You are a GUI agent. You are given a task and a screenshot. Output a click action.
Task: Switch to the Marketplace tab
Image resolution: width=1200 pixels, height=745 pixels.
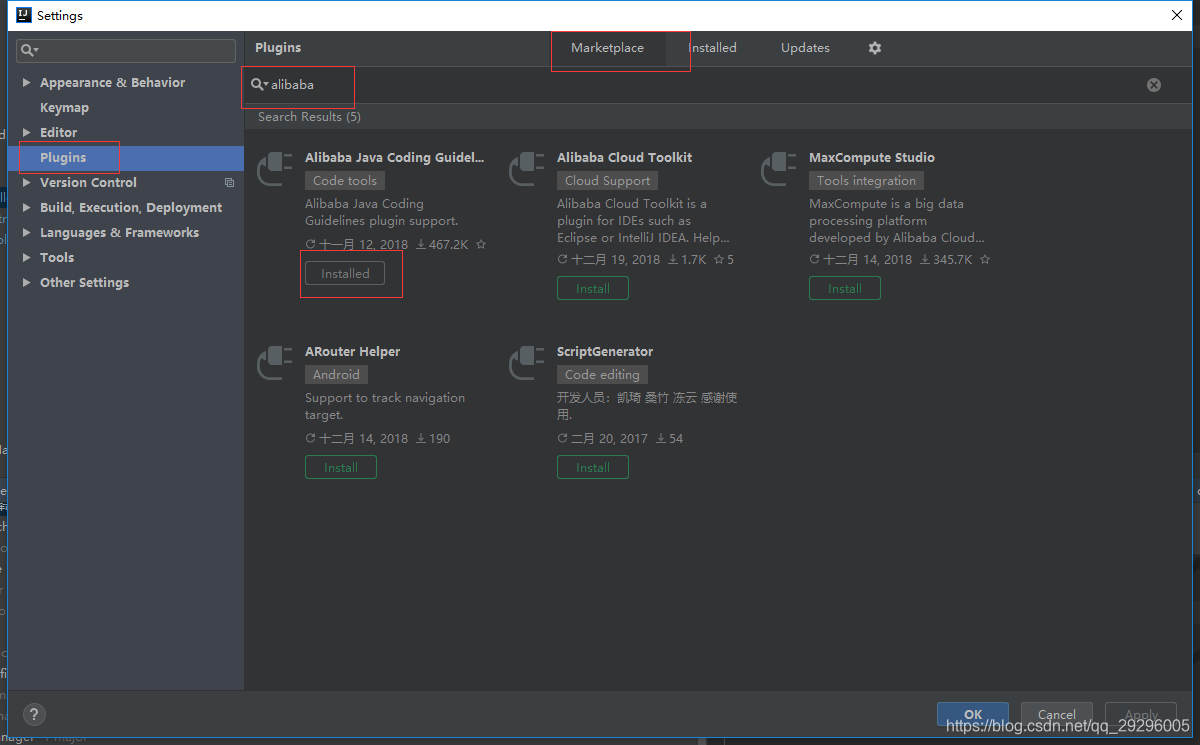tap(607, 48)
